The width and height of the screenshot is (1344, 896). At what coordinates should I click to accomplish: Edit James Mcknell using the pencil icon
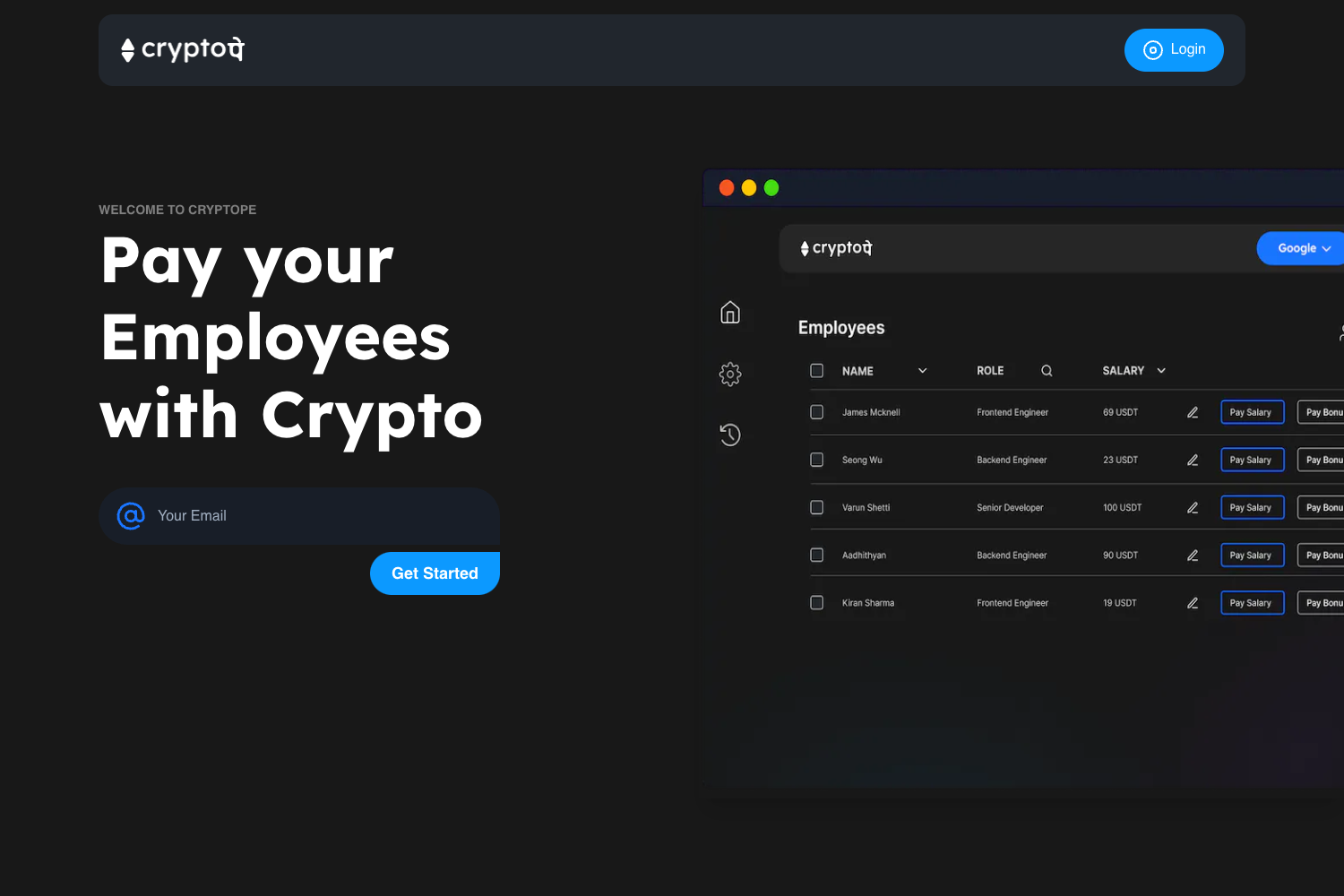click(x=1193, y=411)
